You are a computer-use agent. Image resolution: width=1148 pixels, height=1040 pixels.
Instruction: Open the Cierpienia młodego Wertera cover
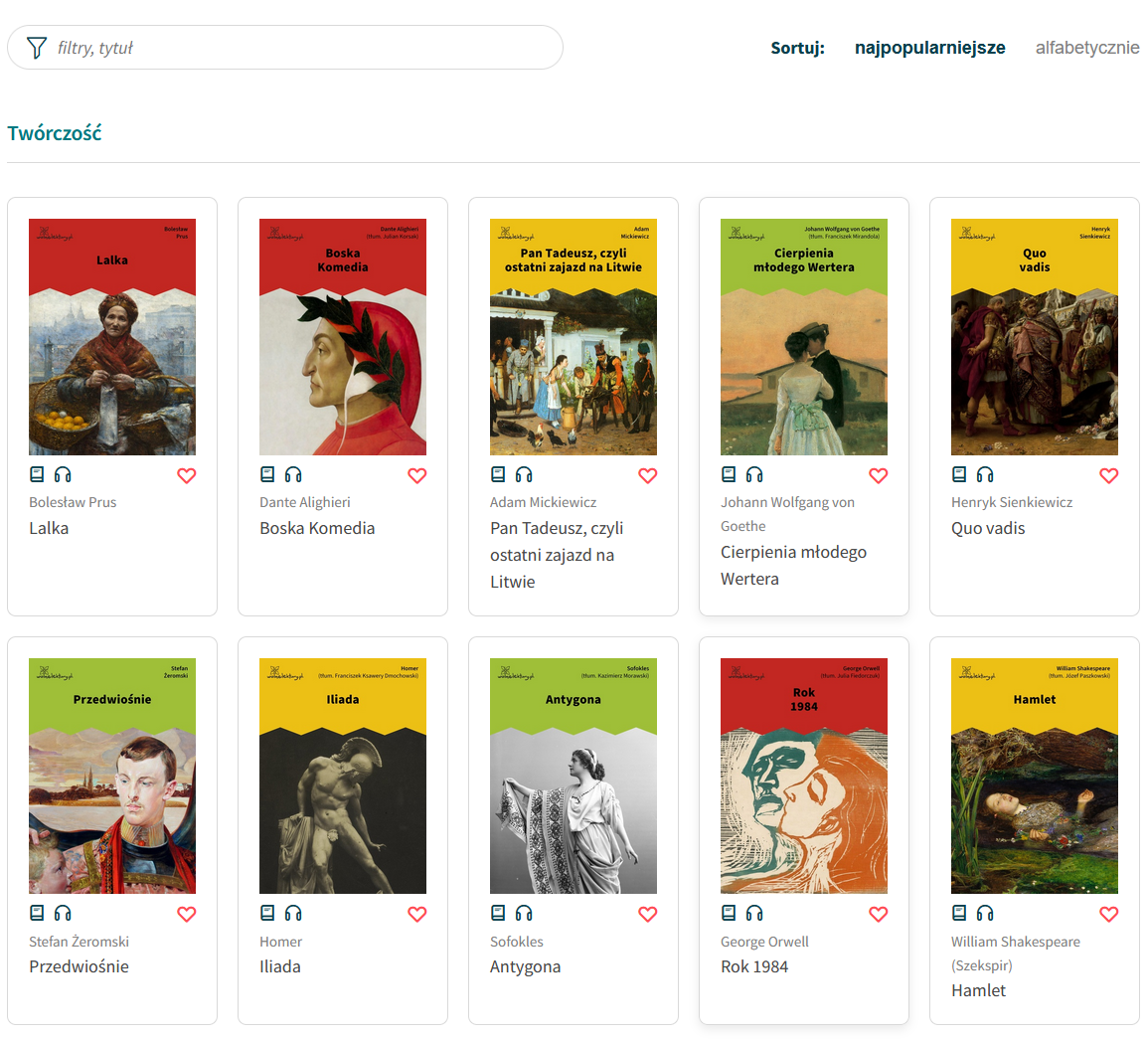804,337
